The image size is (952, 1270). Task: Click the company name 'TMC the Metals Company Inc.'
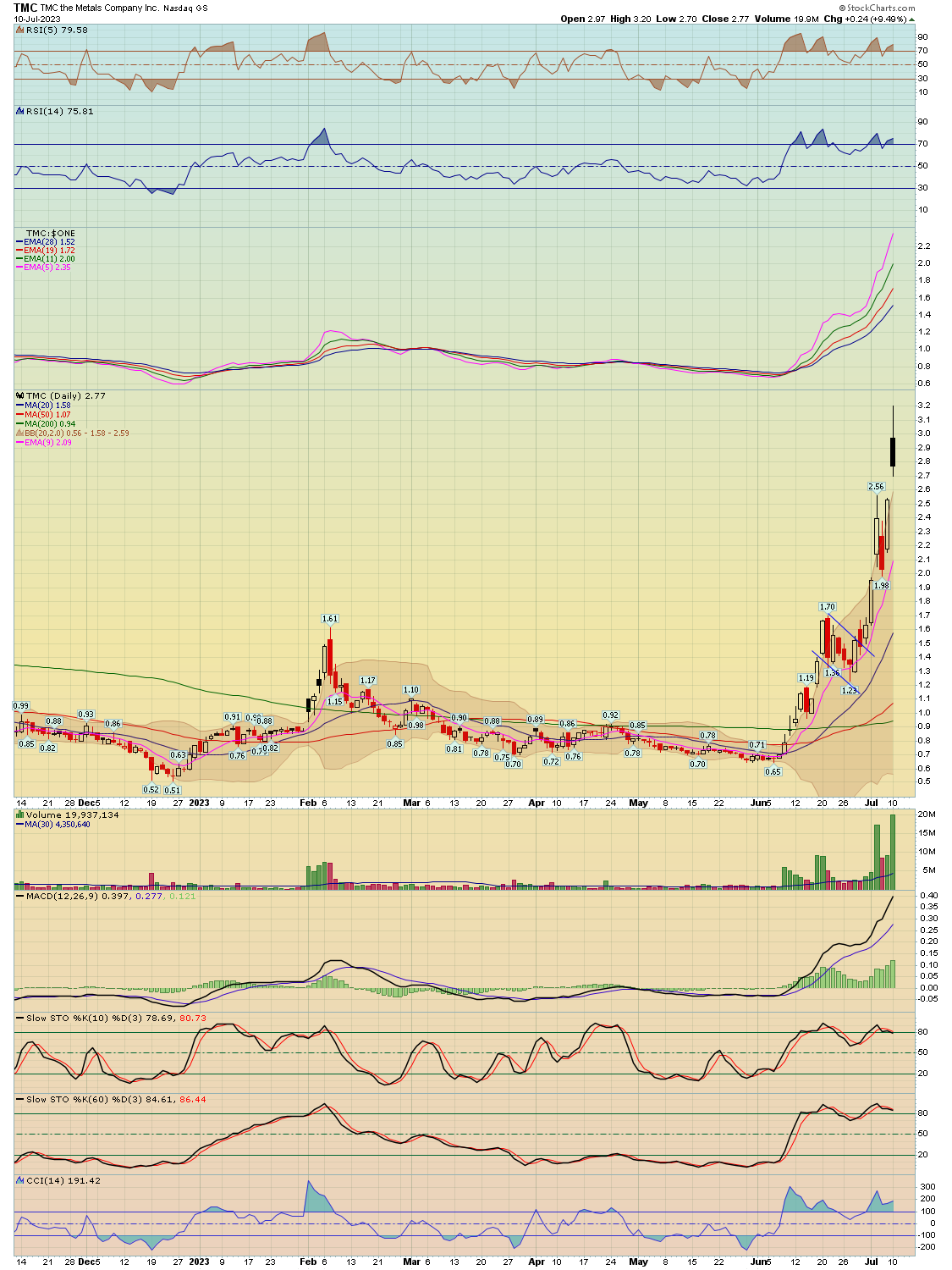(x=100, y=8)
